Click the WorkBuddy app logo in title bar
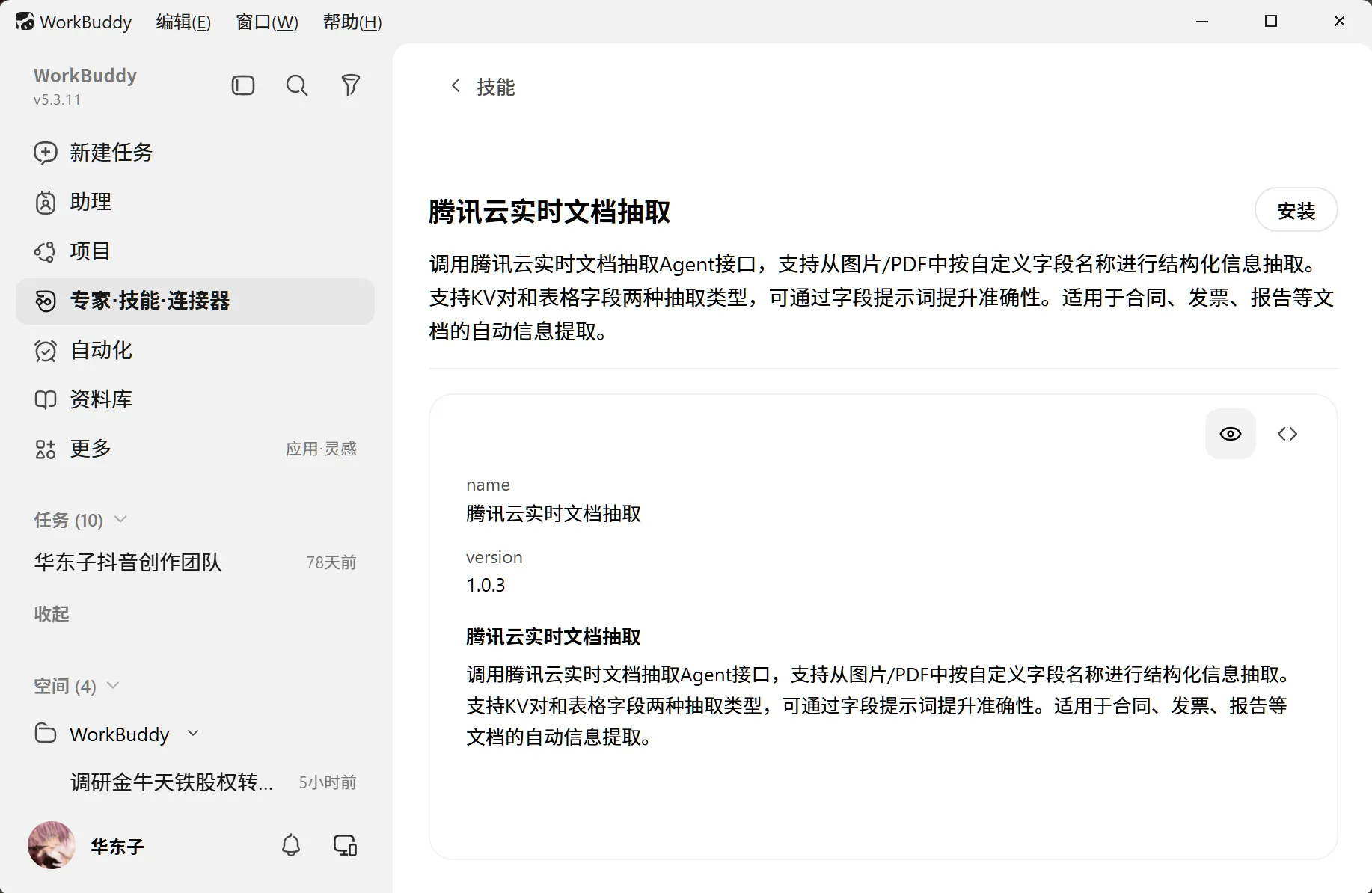The width and height of the screenshot is (1372, 893). [x=25, y=22]
